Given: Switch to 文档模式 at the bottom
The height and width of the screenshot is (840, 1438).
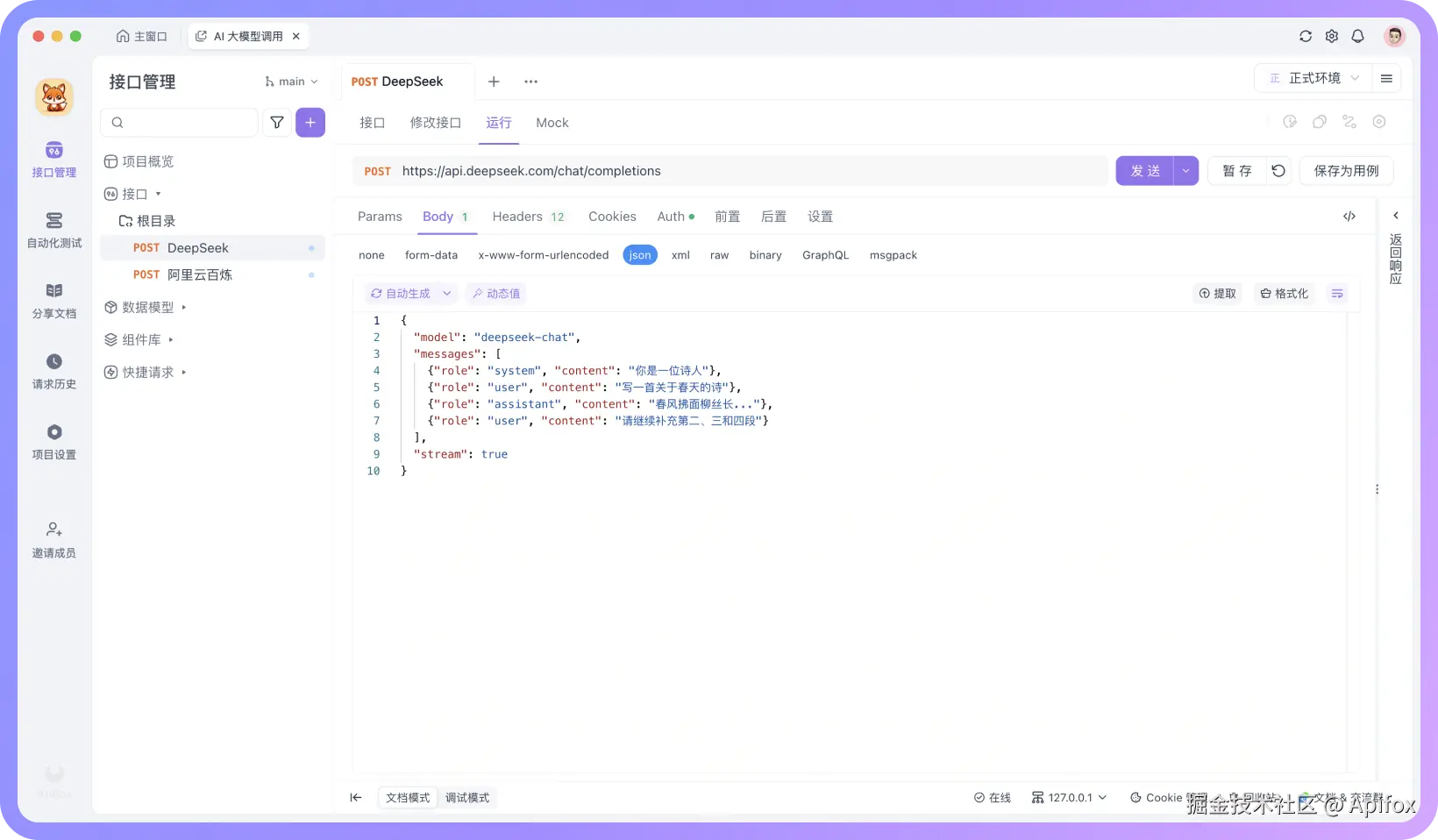Looking at the screenshot, I should (x=408, y=797).
